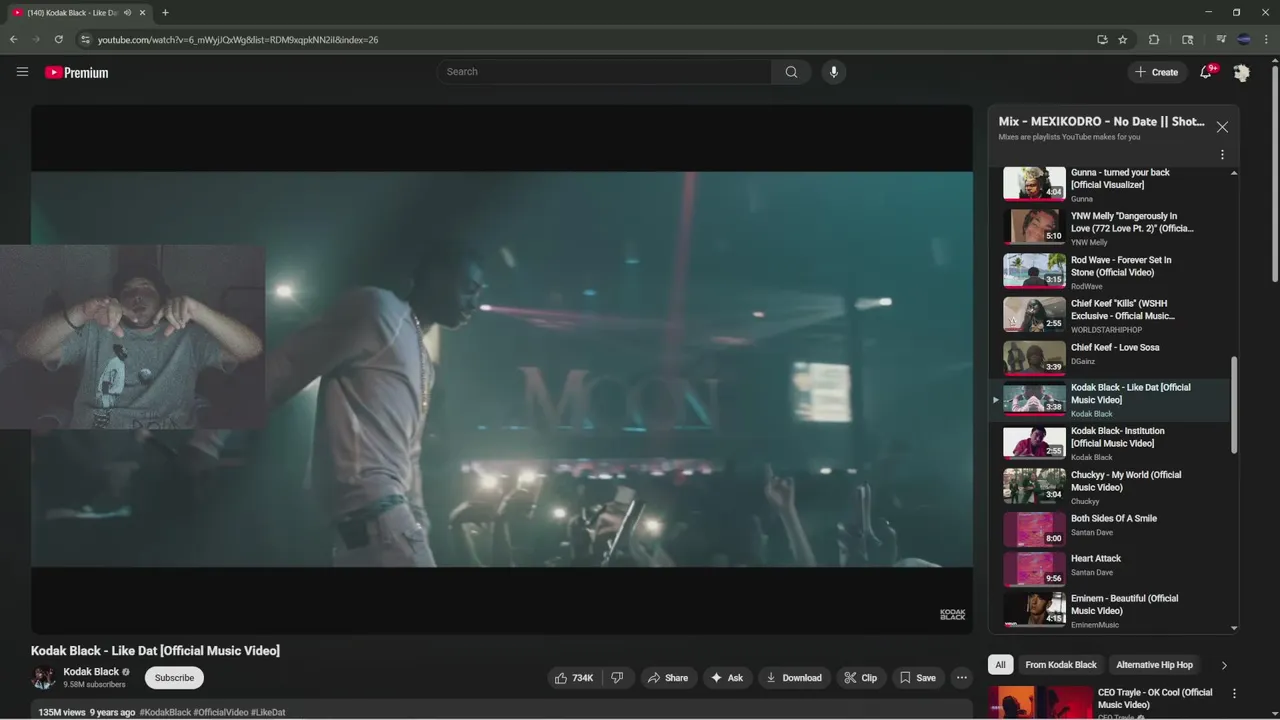1280x720 pixels.
Task: Like the video with 734K thumbs up
Action: (574, 678)
